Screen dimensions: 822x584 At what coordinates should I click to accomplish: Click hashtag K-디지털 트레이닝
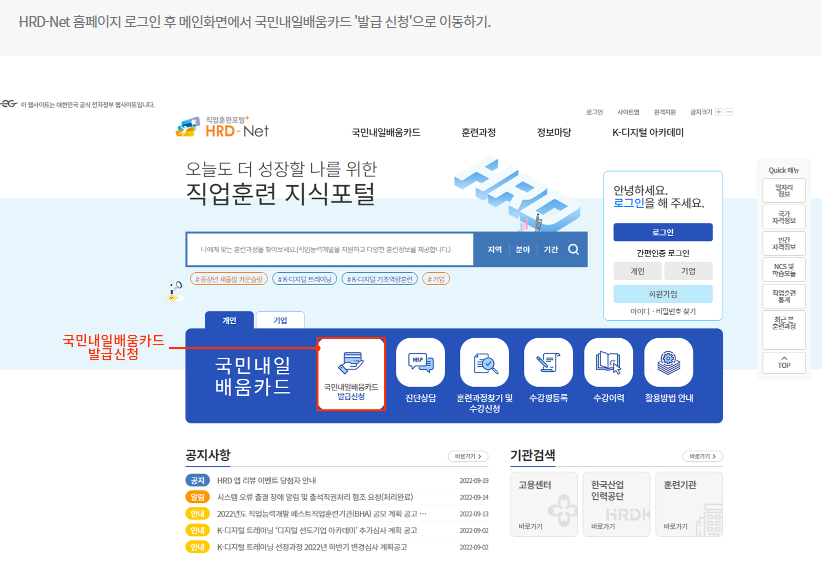[305, 279]
